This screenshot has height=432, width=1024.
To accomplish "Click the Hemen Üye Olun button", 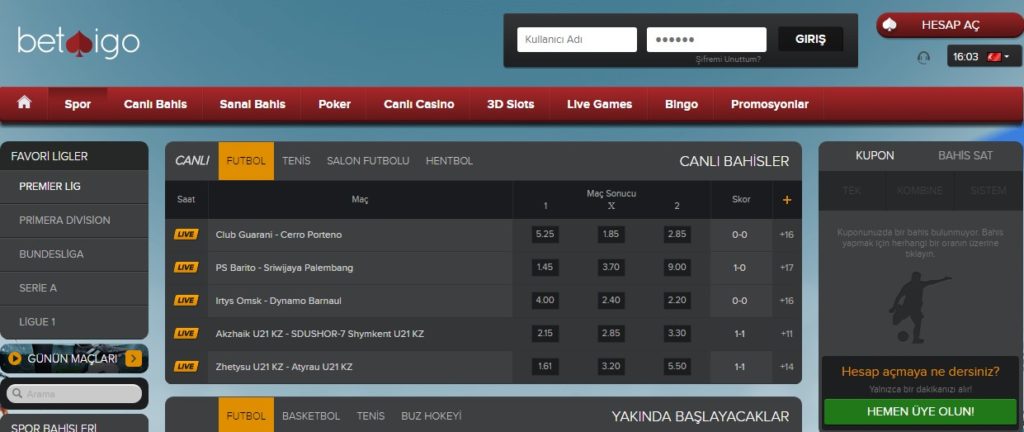I will coord(919,411).
